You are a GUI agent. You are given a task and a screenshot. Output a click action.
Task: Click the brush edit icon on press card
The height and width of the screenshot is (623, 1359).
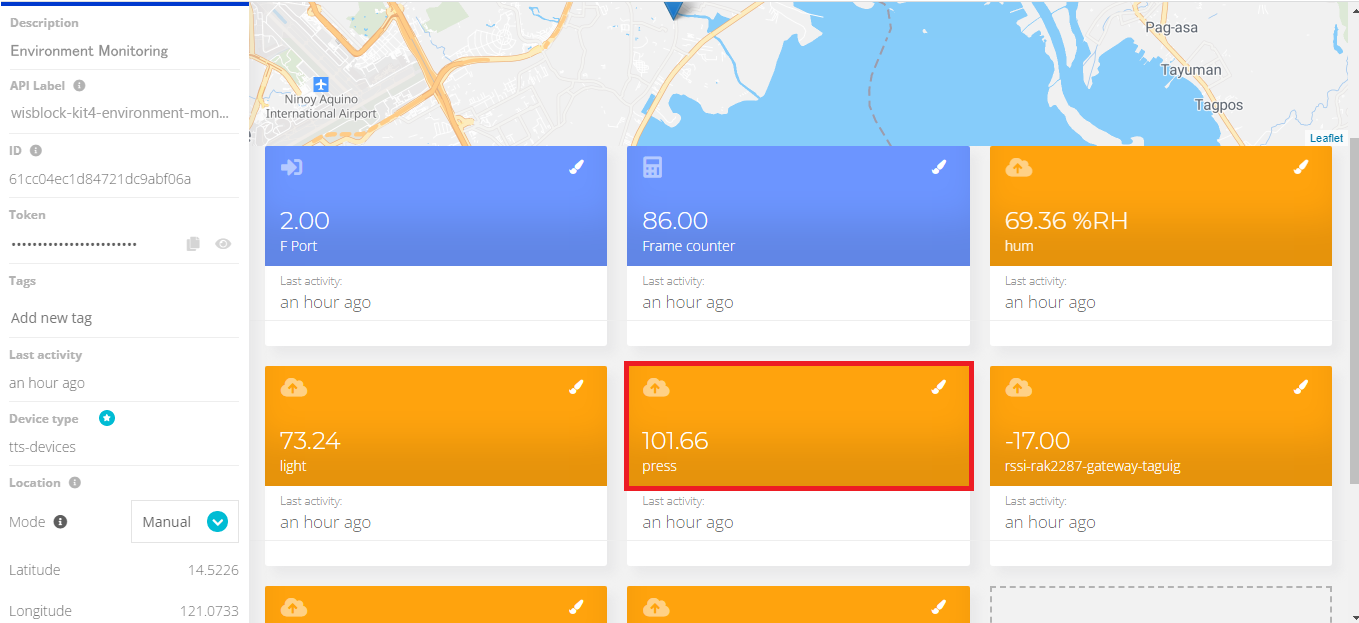(938, 388)
